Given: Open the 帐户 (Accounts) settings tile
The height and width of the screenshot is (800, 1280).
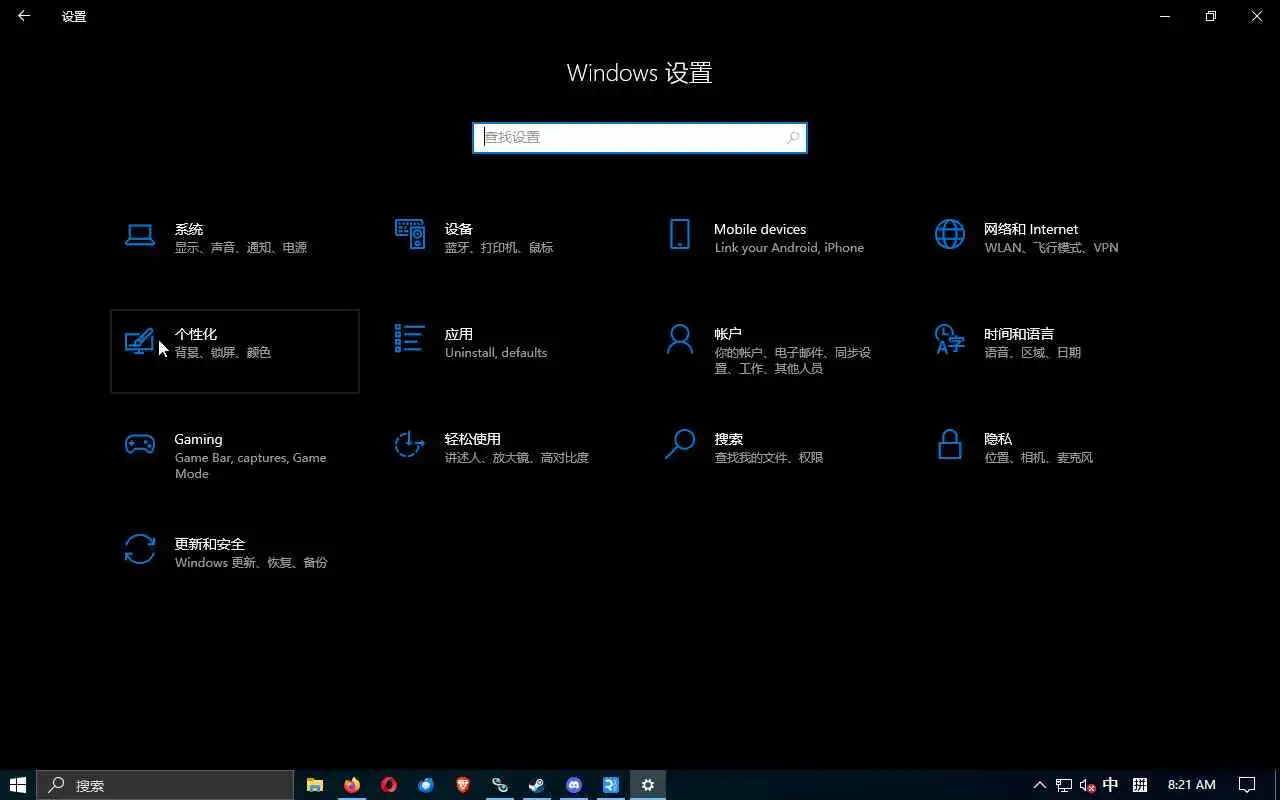Looking at the screenshot, I should 774,351.
